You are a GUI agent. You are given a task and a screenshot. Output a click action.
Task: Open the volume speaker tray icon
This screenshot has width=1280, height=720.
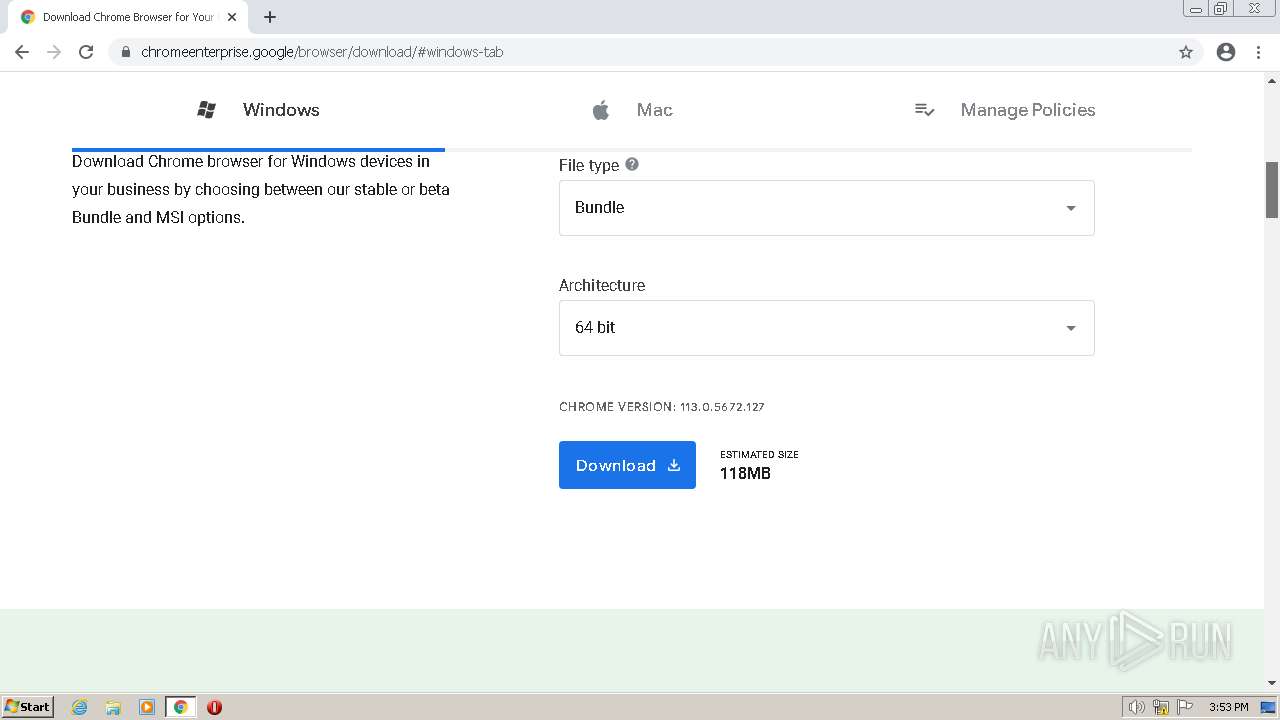pyautogui.click(x=1136, y=707)
